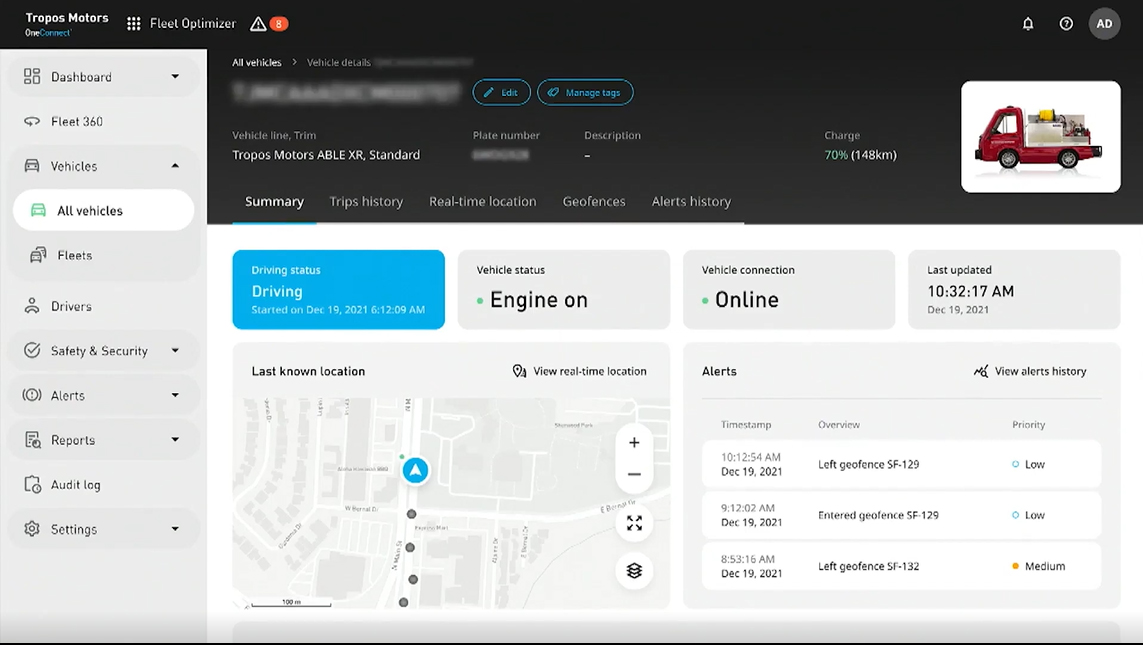Click the Settings gear icon

[32, 529]
